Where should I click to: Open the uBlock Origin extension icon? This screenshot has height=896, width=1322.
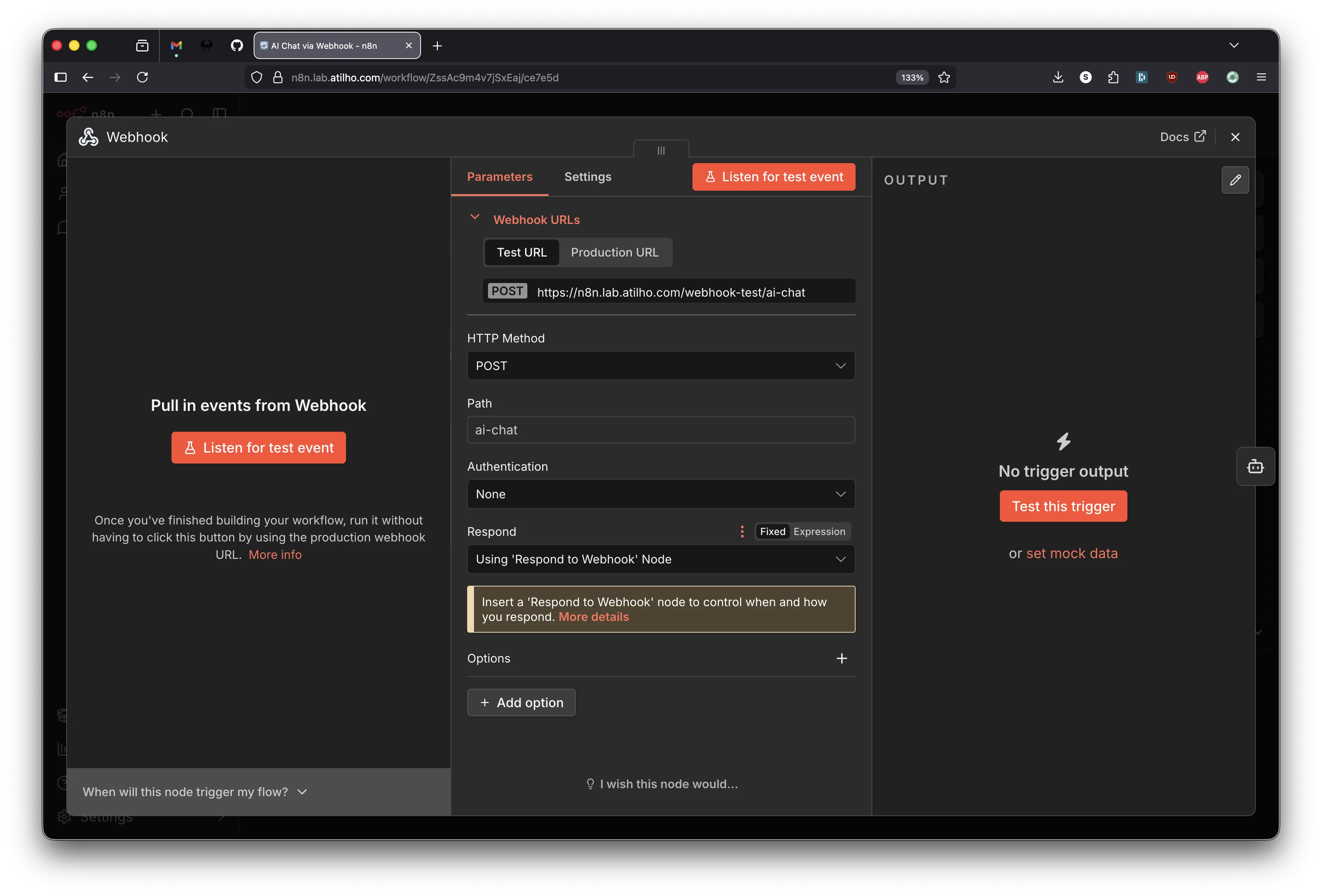(x=1172, y=77)
